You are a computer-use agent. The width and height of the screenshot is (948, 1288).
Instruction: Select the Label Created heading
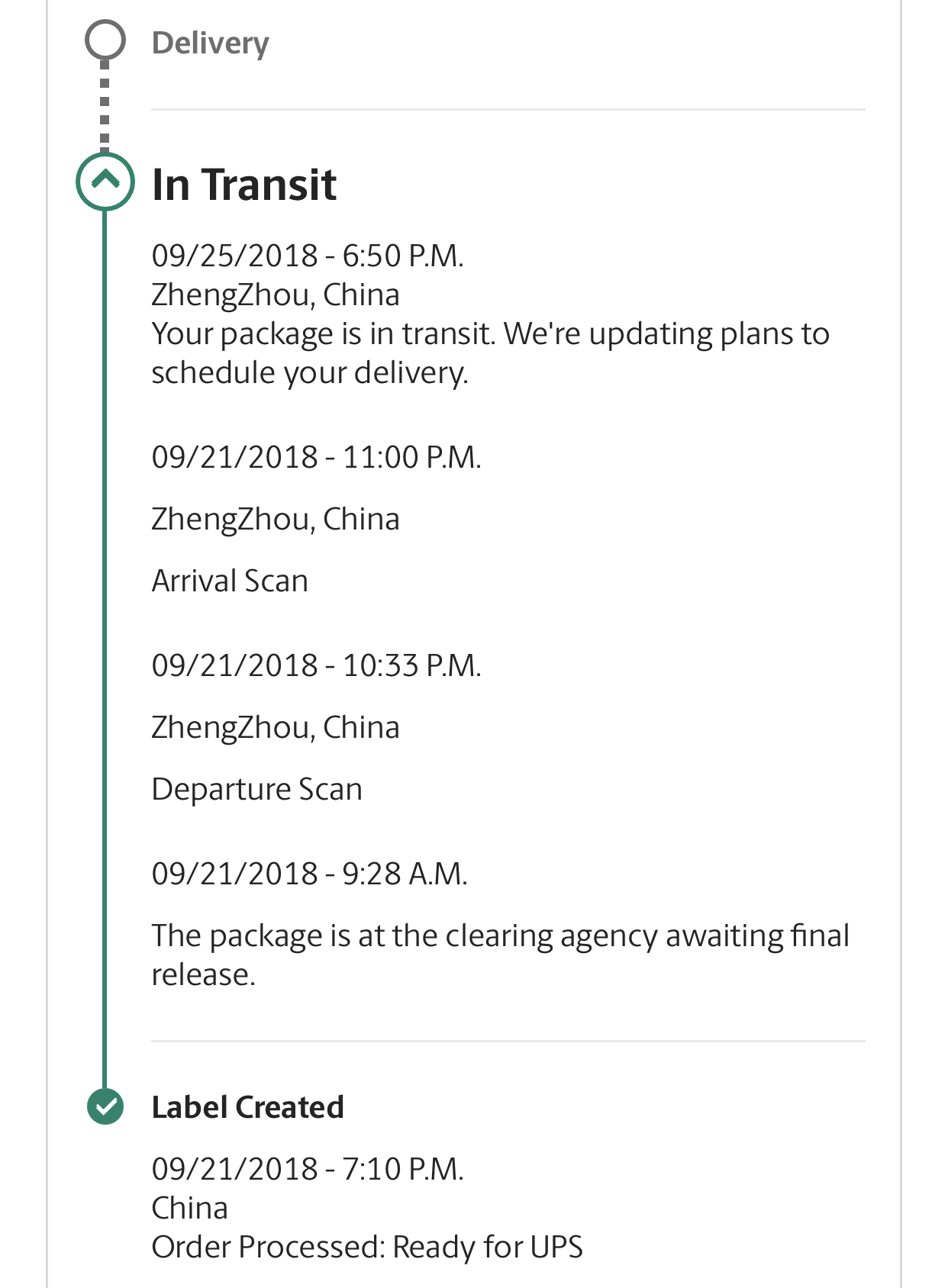247,1107
